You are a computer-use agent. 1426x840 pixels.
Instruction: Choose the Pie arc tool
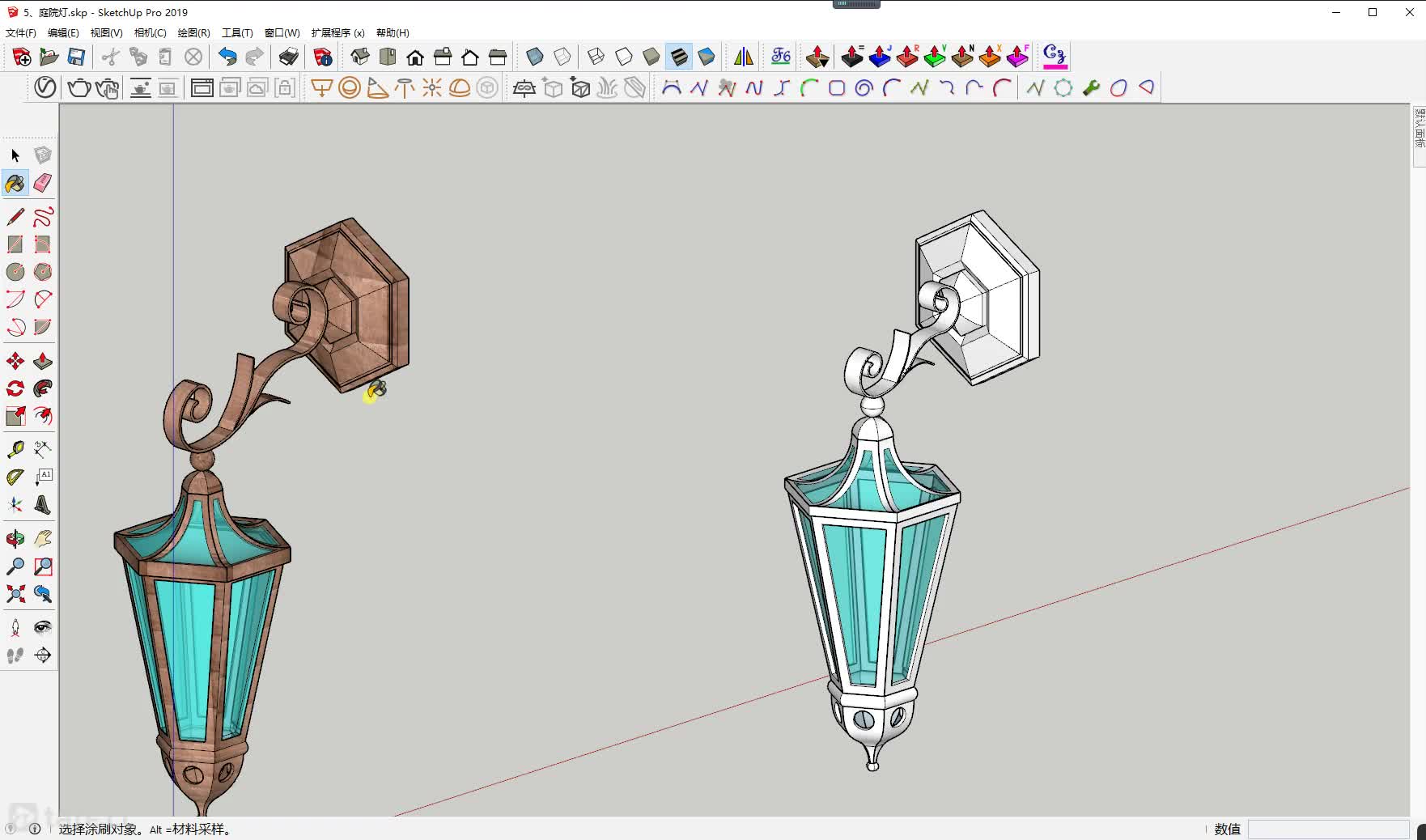click(43, 327)
